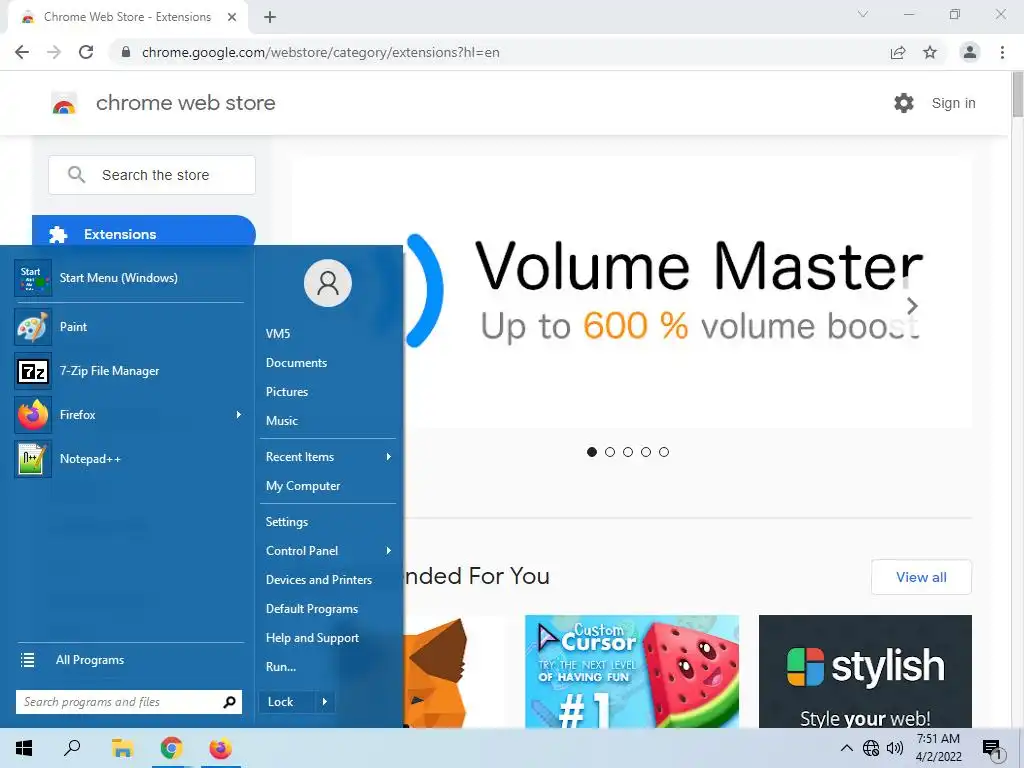The height and width of the screenshot is (768, 1024).
Task: Open Devices and Printers
Action: [319, 580]
